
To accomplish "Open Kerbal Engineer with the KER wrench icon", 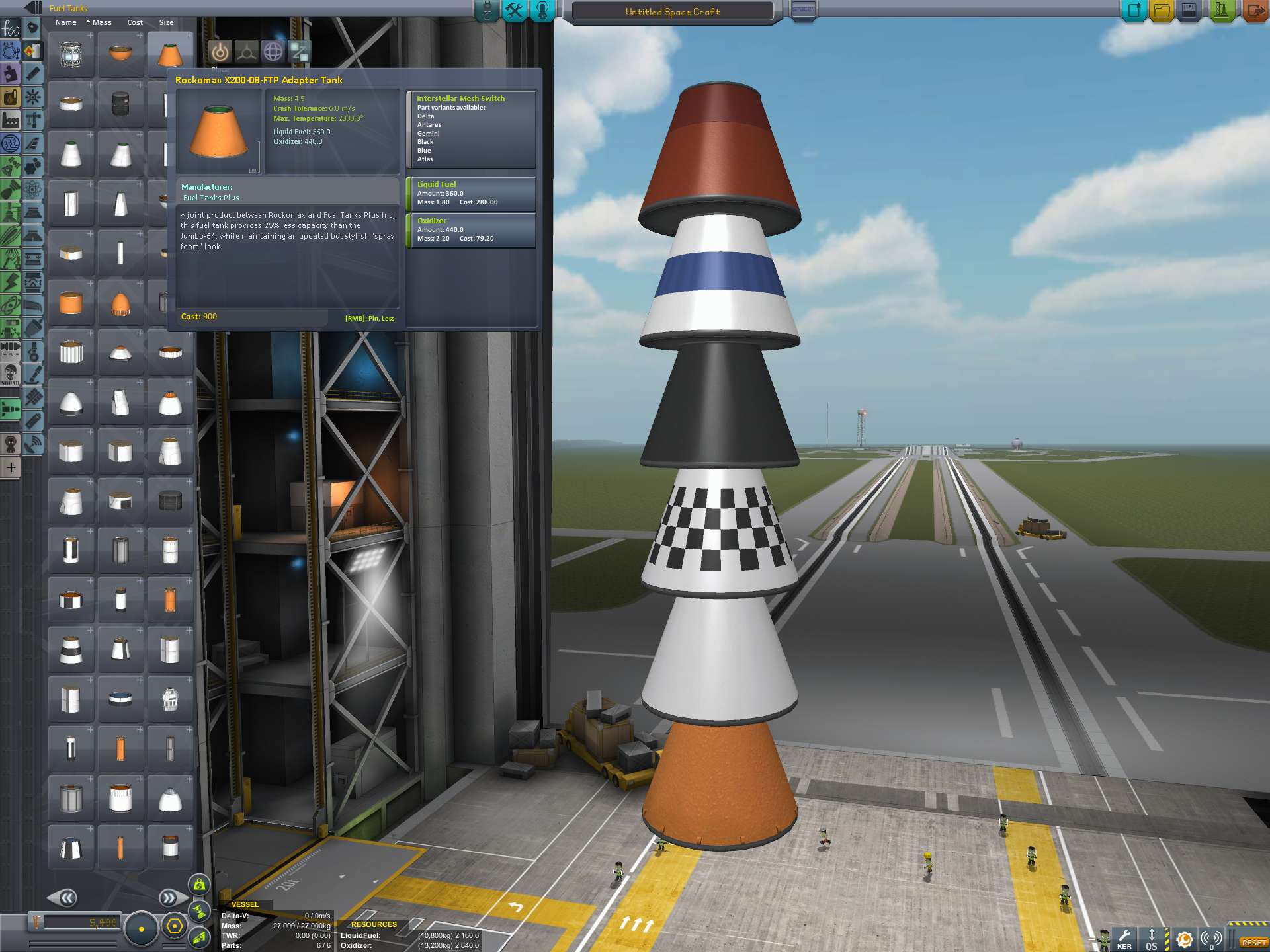I will tap(1125, 939).
